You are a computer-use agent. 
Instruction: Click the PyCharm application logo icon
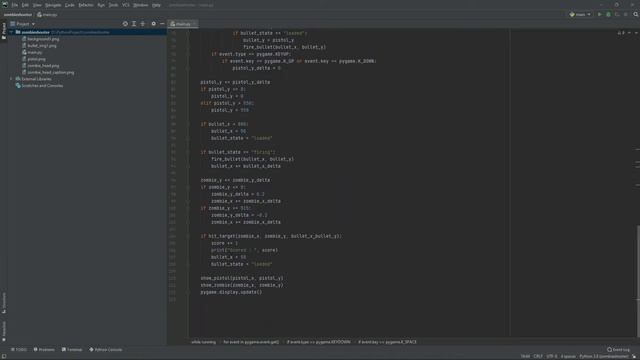click(5, 5)
